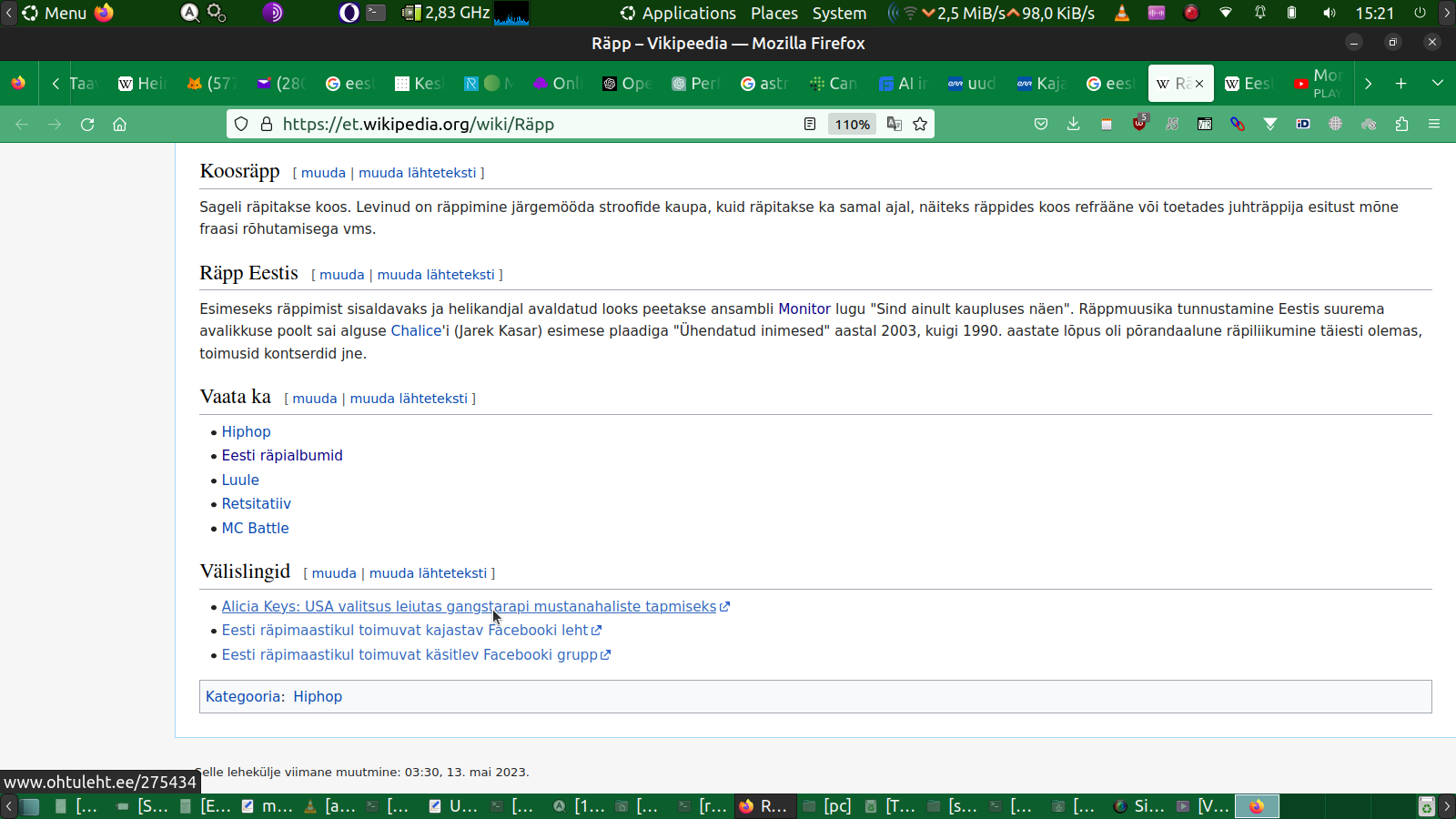Open a new browser tab
The width and height of the screenshot is (1456, 819).
click(1400, 84)
